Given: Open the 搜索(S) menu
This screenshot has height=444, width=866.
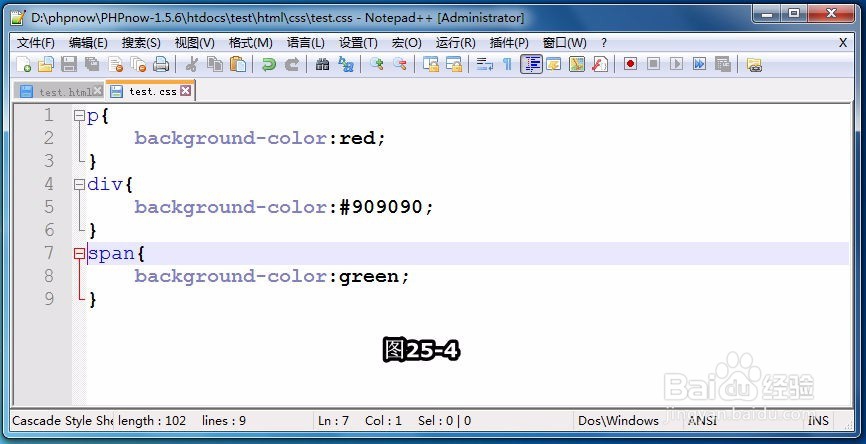Looking at the screenshot, I should [x=141, y=43].
